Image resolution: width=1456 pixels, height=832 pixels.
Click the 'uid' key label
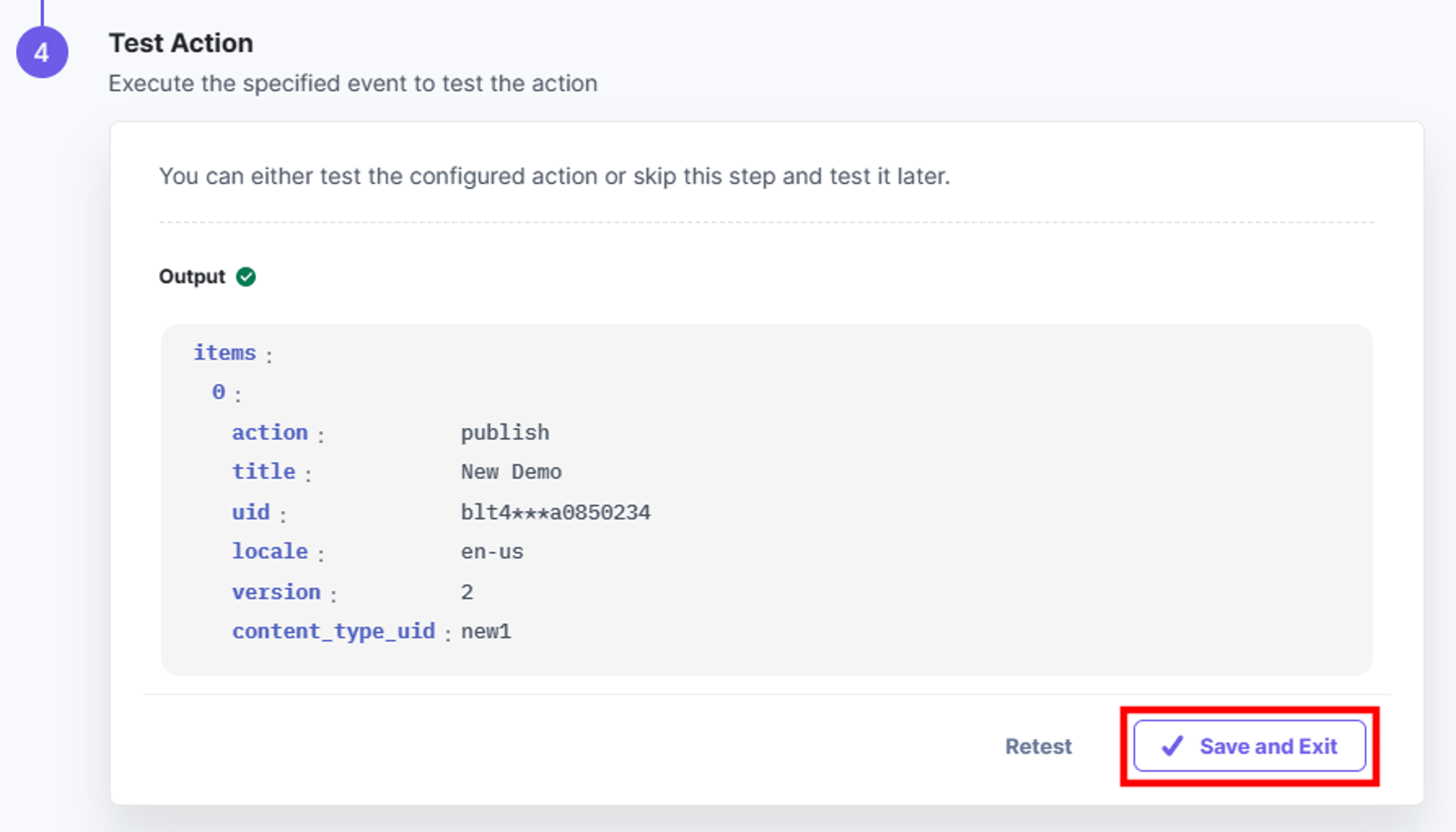coord(251,512)
